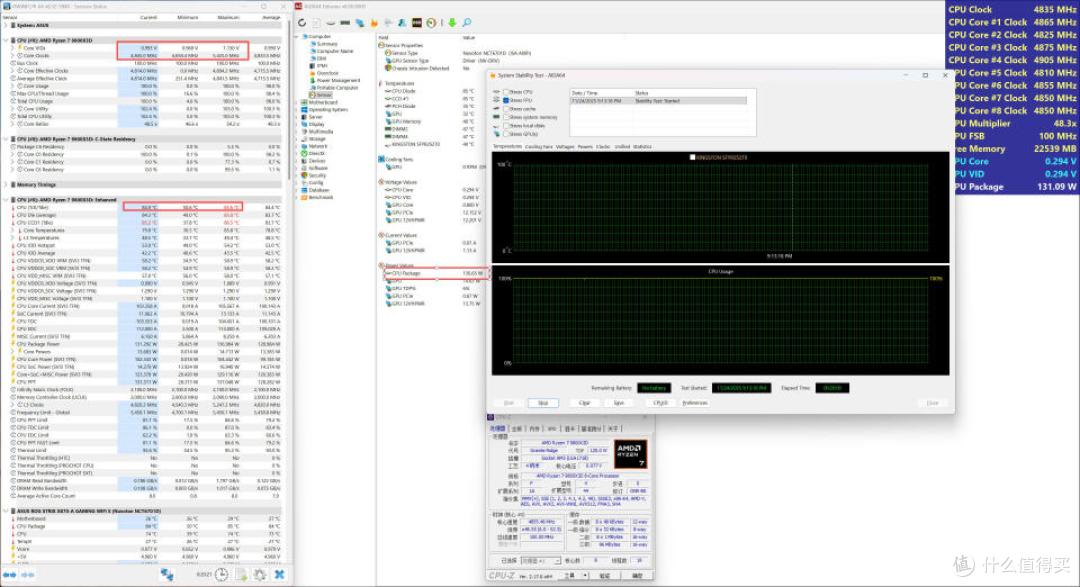Expand the Motherboard tree node
1080x587 pixels.
click(x=298, y=102)
